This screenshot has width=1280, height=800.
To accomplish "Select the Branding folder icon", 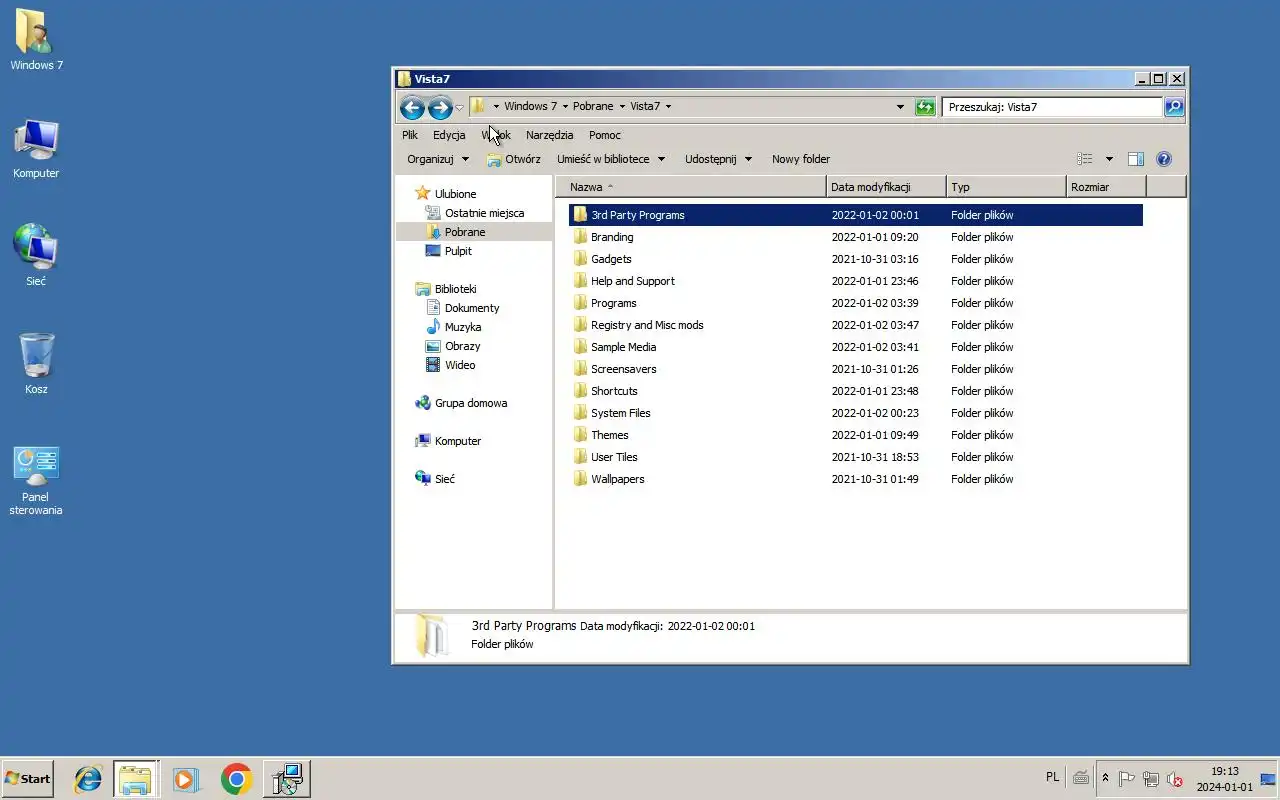I will point(580,237).
